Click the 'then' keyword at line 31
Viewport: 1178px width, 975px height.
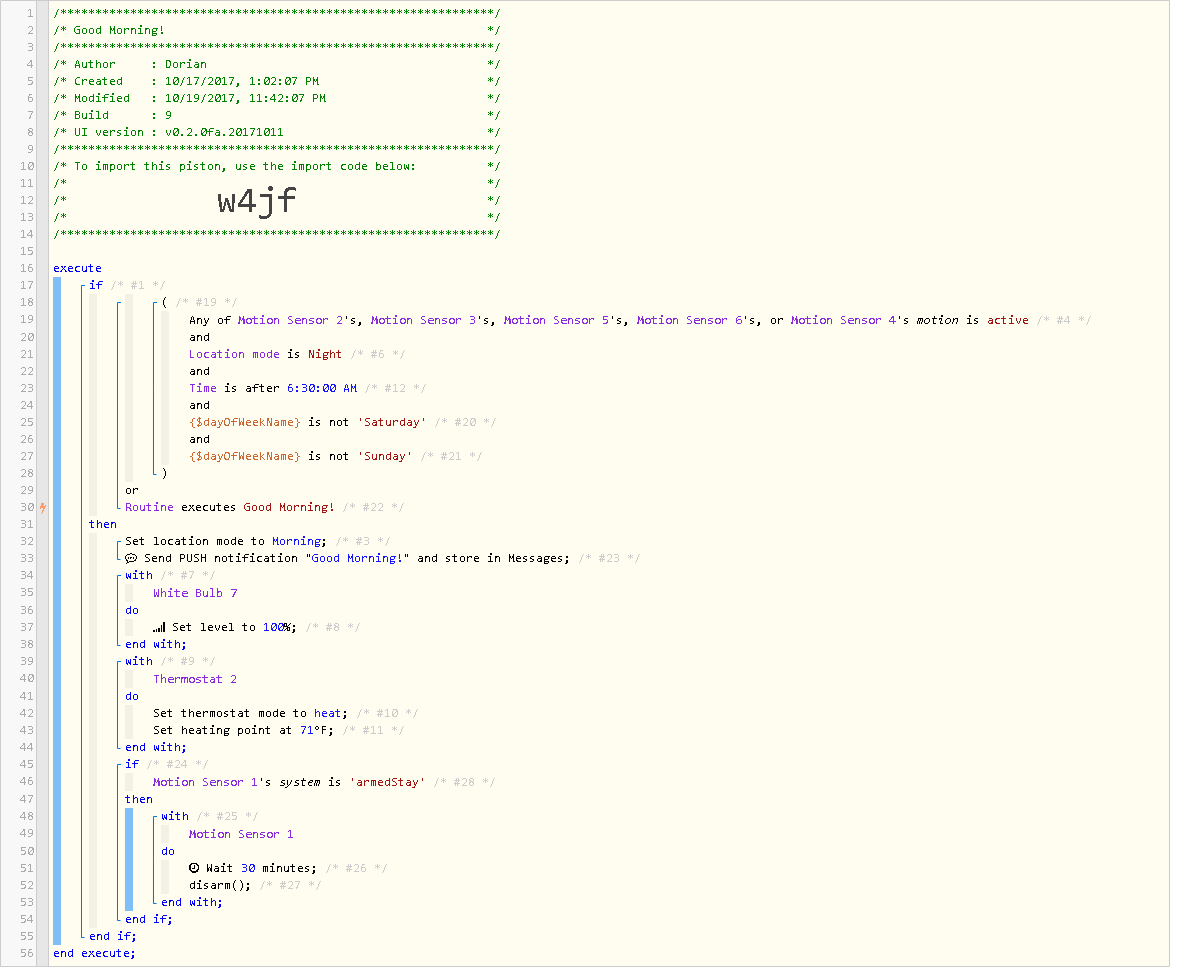click(103, 525)
